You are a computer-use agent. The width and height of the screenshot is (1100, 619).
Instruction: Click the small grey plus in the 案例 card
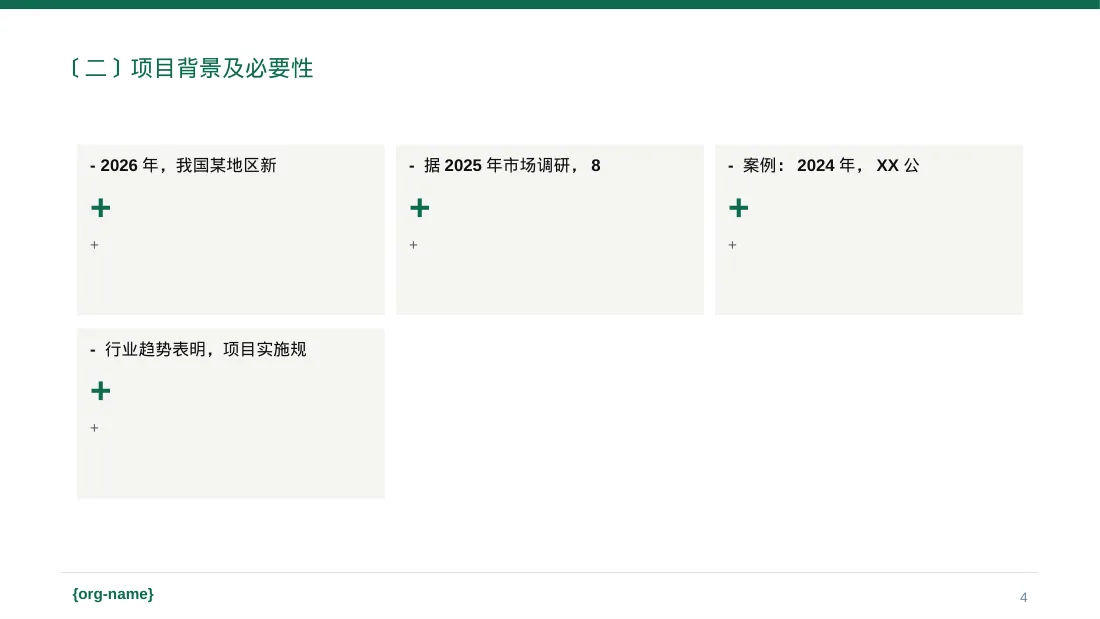(x=732, y=245)
